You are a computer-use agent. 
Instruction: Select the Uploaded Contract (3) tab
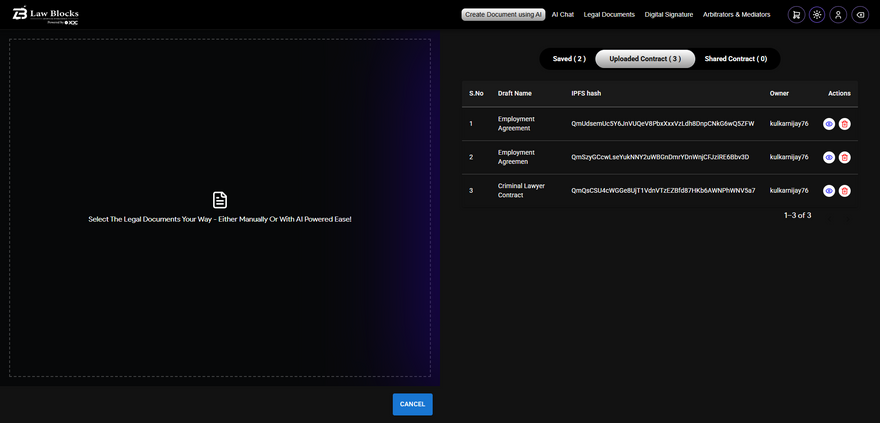(x=646, y=59)
